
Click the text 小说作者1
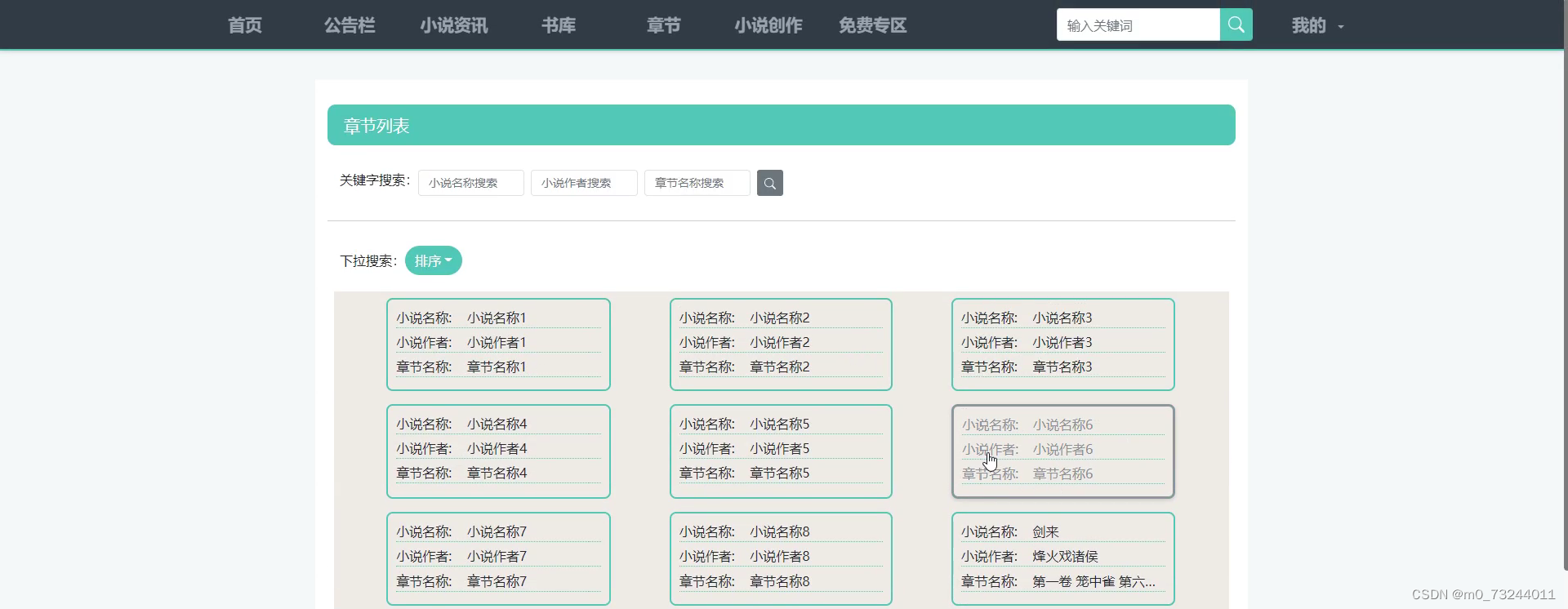tap(497, 342)
